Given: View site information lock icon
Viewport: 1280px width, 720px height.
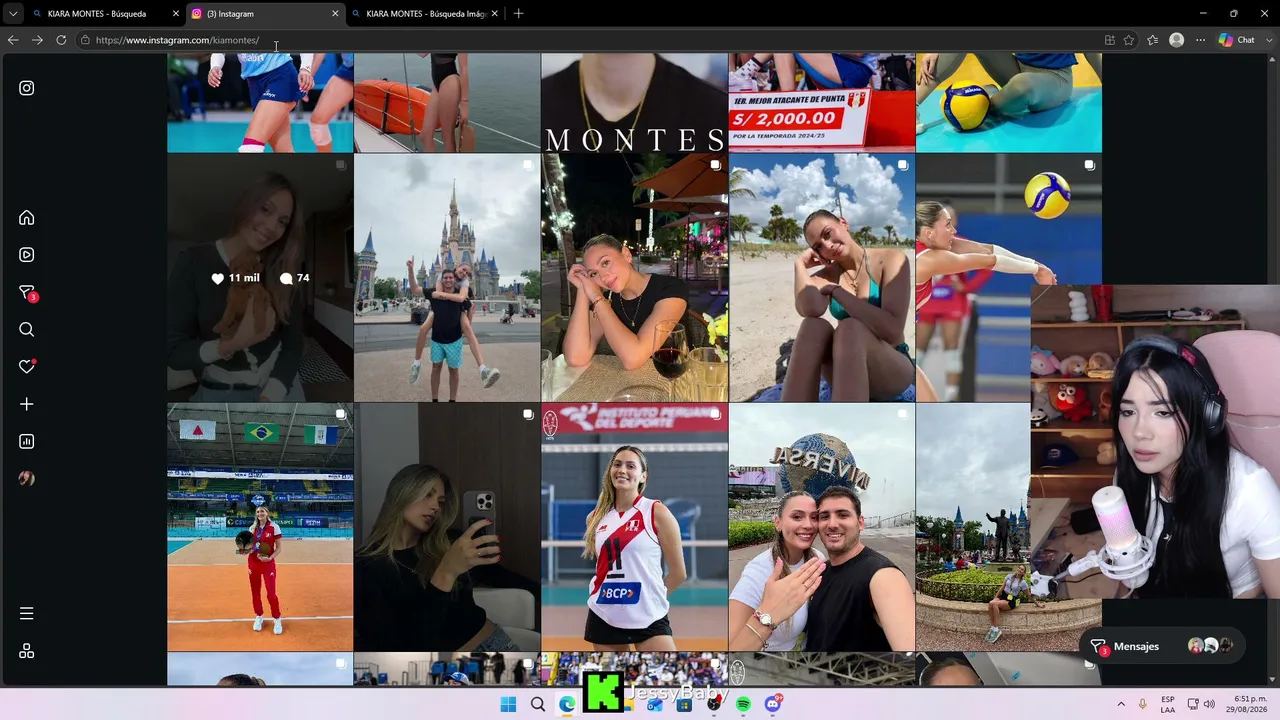Looking at the screenshot, I should [86, 40].
